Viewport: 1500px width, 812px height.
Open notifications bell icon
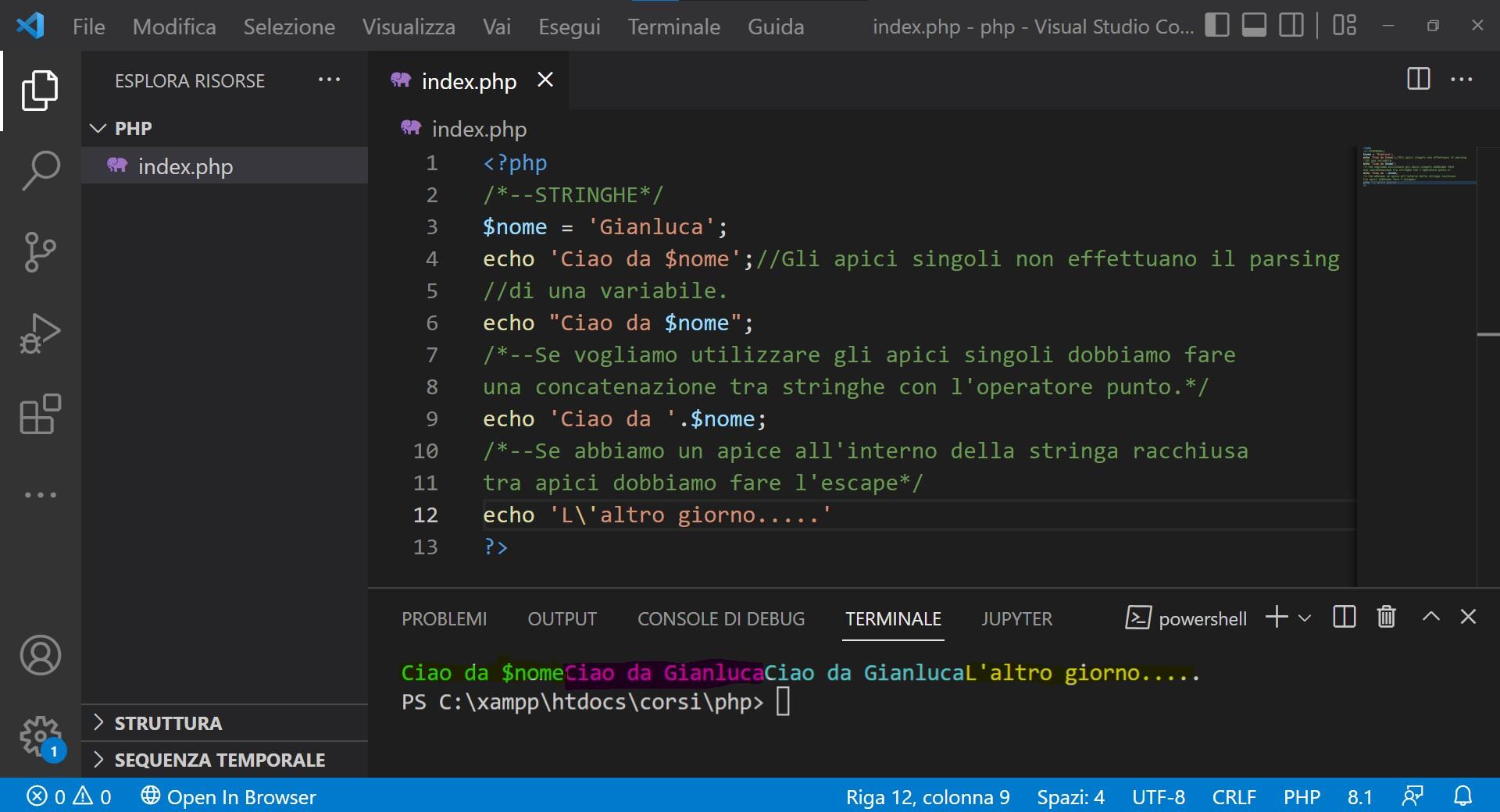click(x=1462, y=796)
